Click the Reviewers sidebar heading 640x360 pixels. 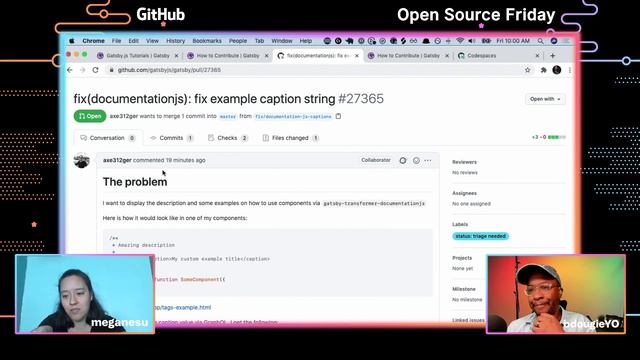464,162
